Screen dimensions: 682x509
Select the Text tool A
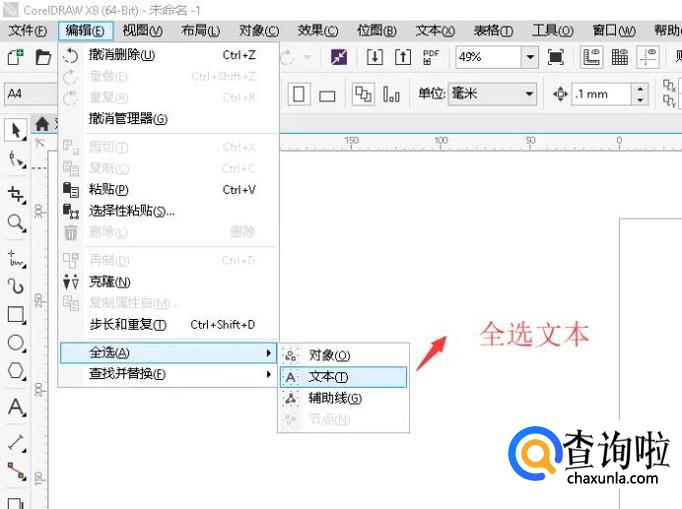17,407
